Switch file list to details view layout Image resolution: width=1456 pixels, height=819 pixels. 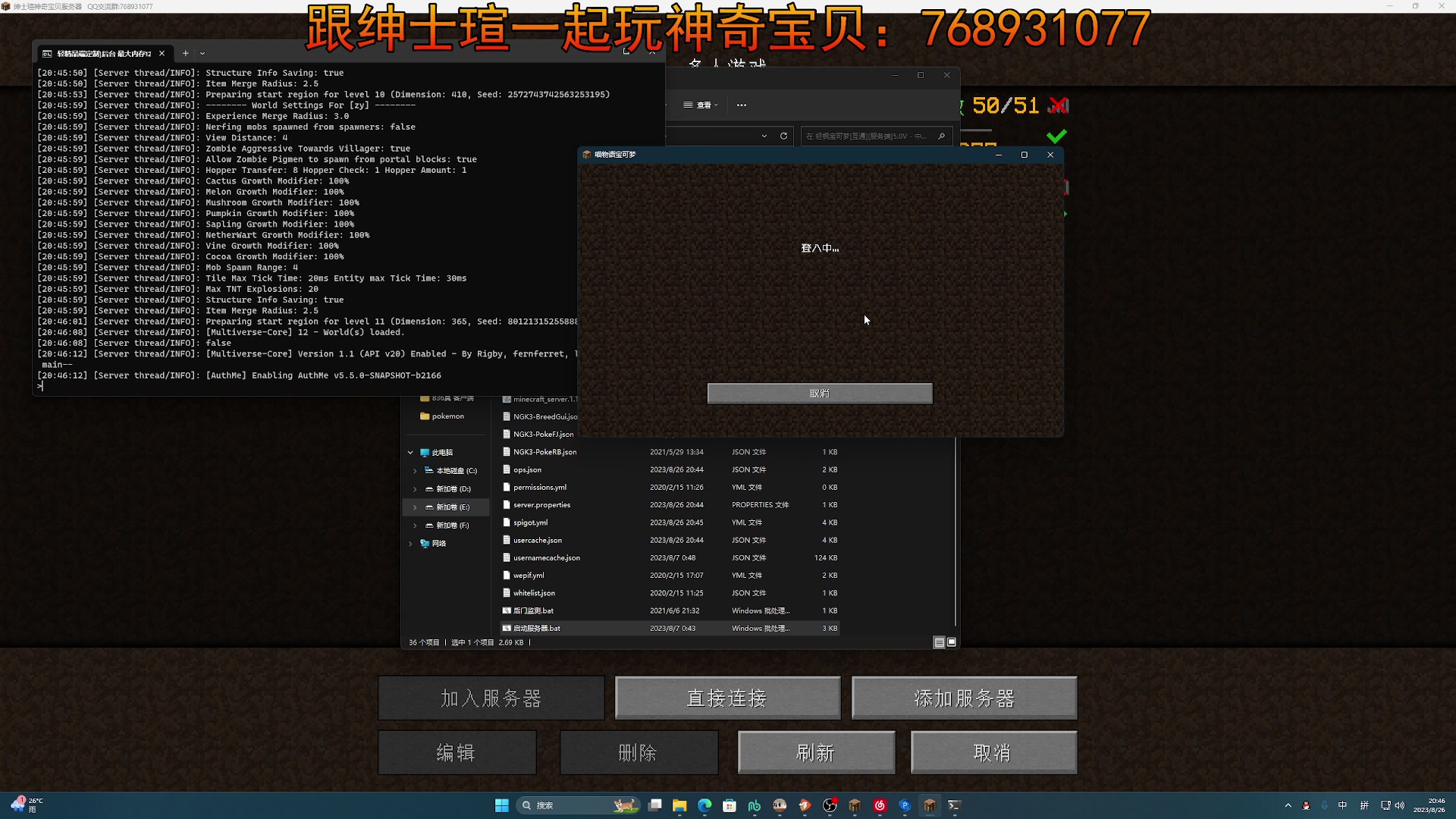(938, 642)
